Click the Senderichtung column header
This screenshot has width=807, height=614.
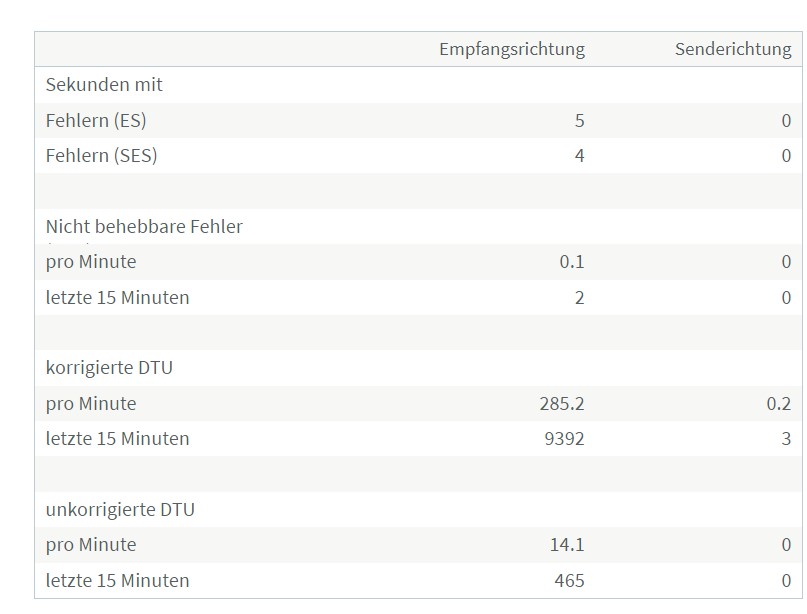pos(733,49)
